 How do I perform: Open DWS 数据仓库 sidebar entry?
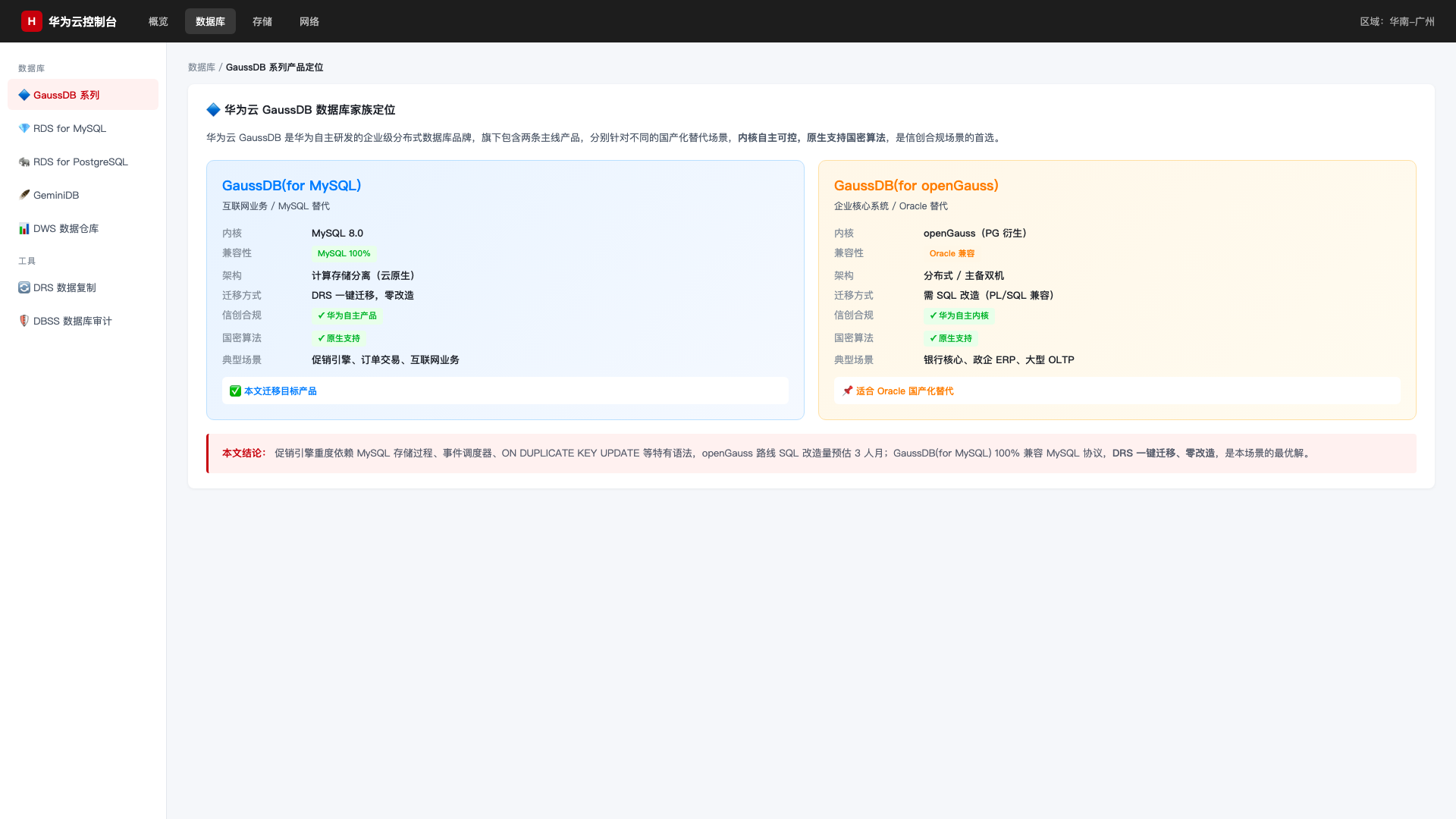tap(83, 228)
